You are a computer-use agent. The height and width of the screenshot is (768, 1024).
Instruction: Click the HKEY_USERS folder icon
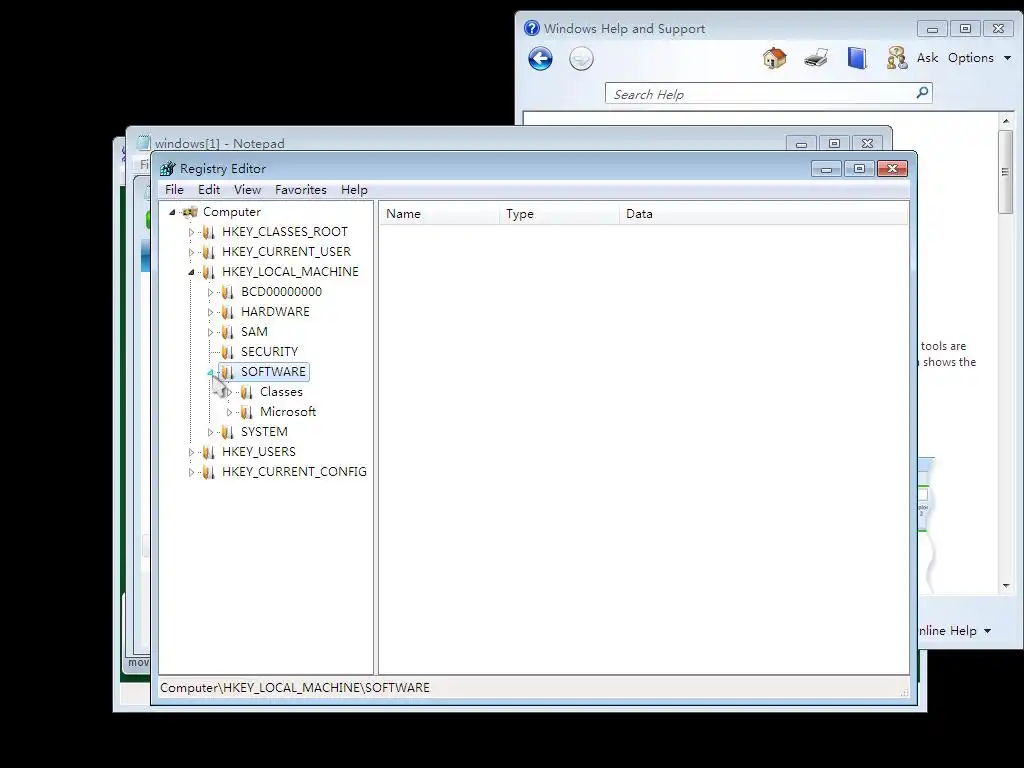[208, 452]
